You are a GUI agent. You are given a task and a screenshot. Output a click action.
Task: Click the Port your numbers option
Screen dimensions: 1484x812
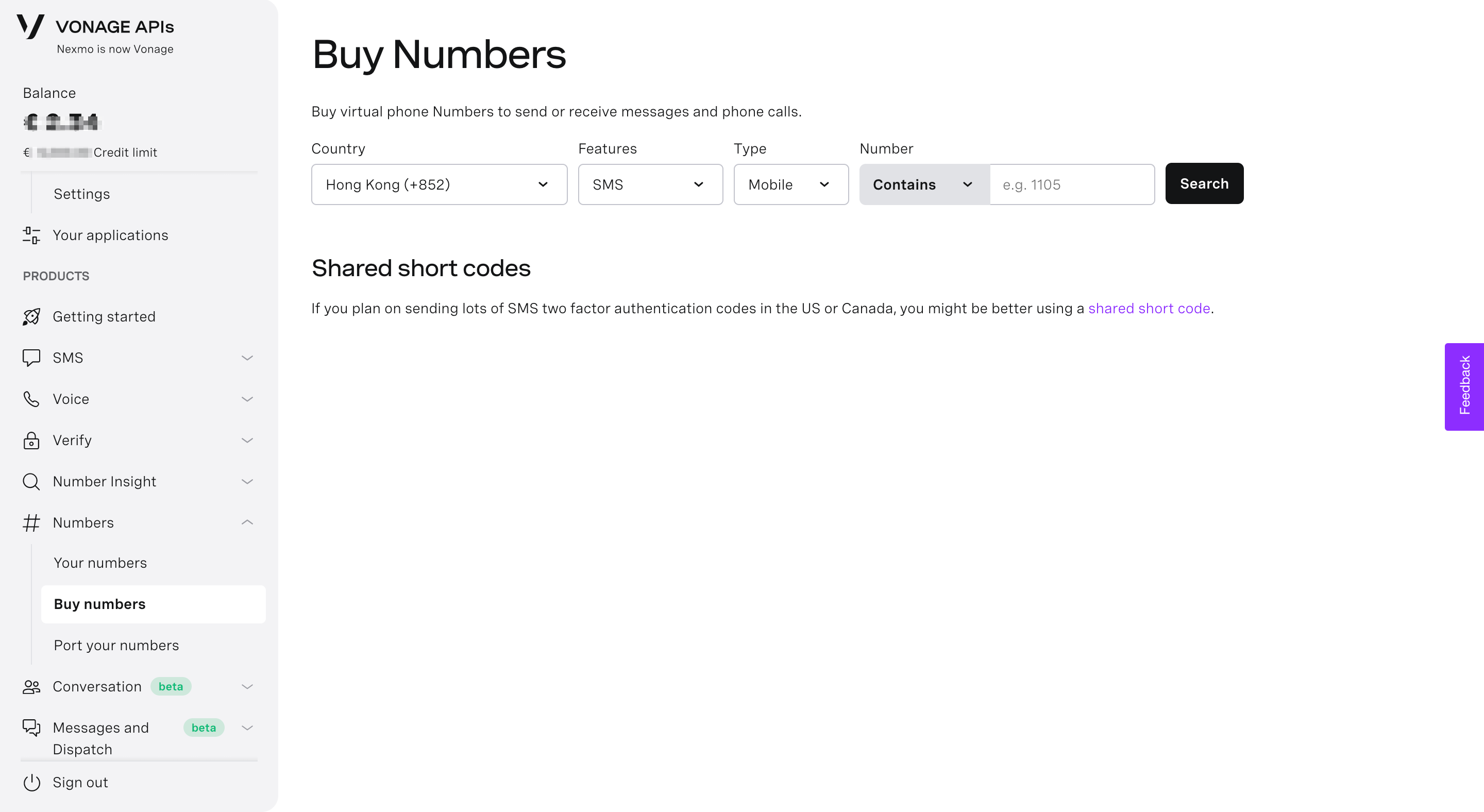point(116,645)
